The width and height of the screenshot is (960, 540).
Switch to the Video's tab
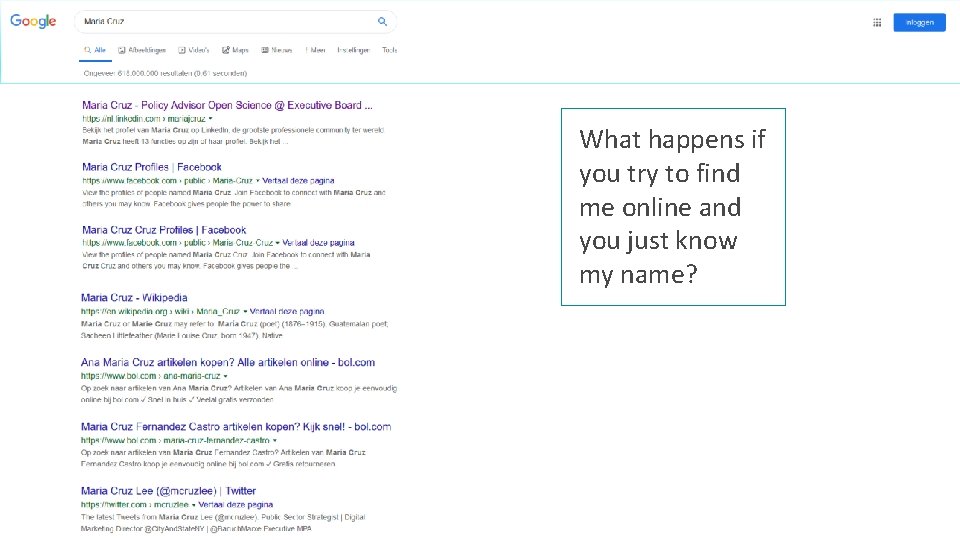coord(193,50)
